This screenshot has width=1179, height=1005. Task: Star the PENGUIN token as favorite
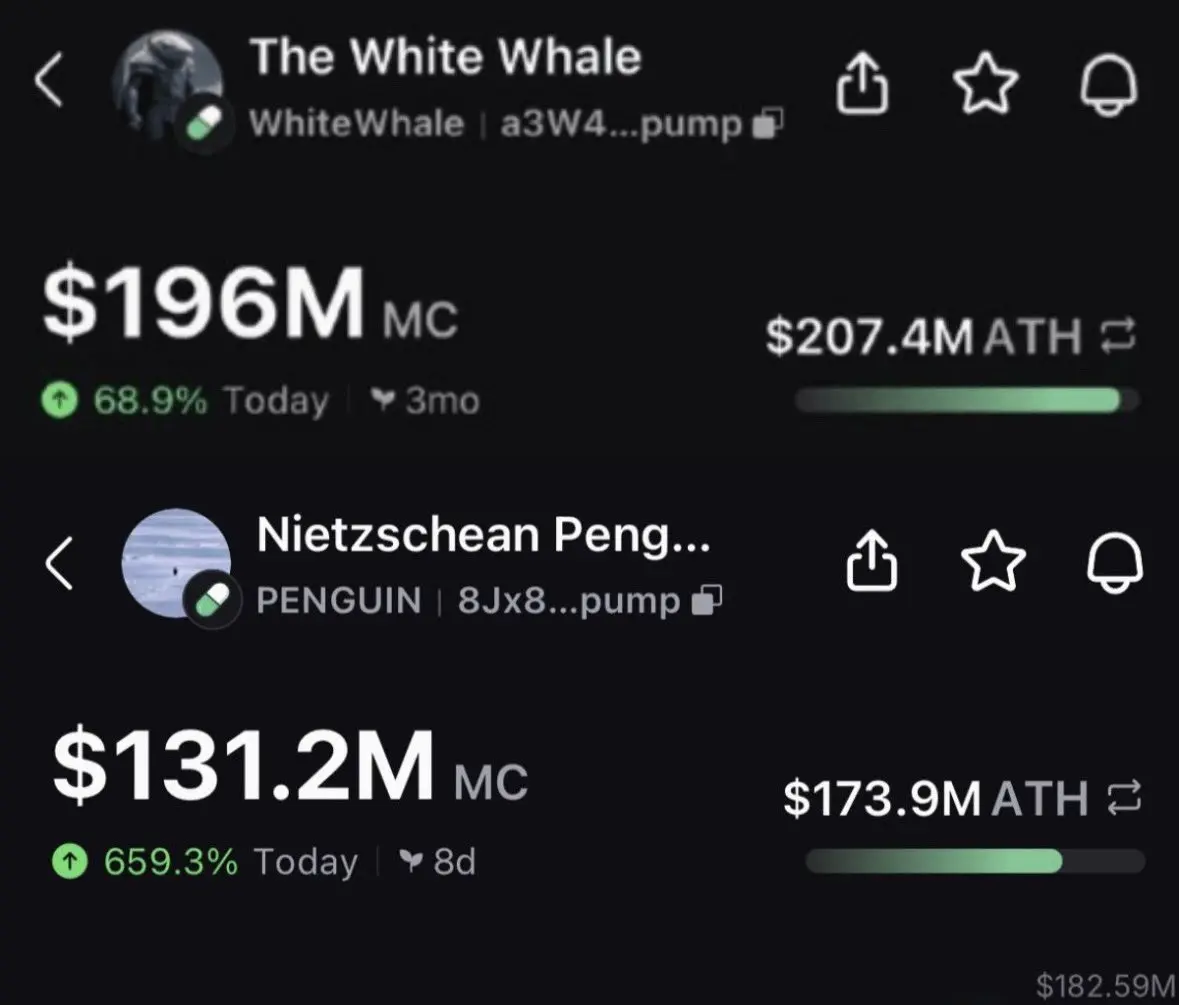pos(993,561)
